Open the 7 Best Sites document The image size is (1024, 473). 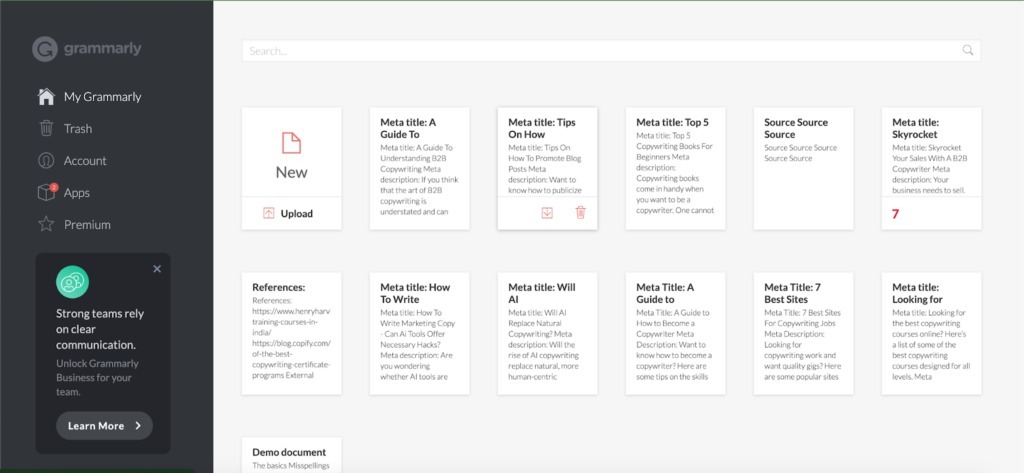(x=803, y=333)
